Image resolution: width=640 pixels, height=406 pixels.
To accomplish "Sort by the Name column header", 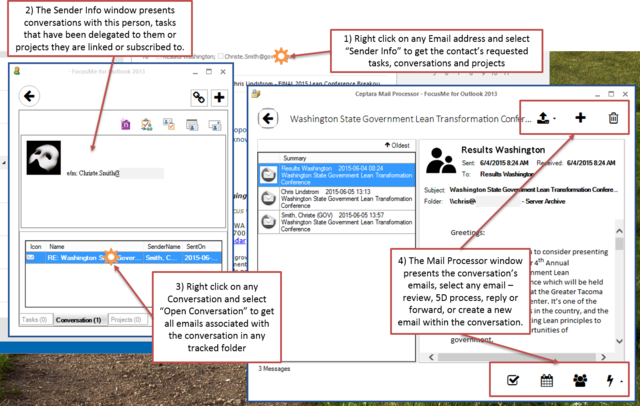I will [x=57, y=246].
